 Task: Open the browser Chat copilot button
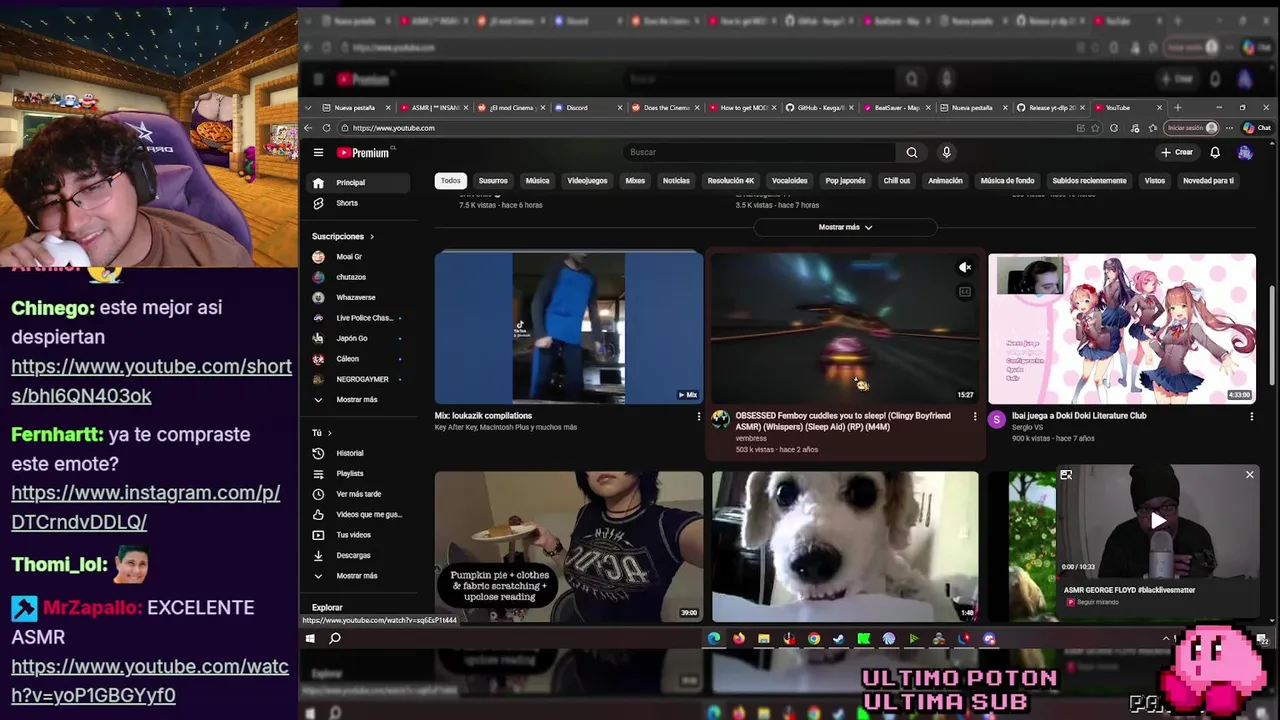point(1257,128)
